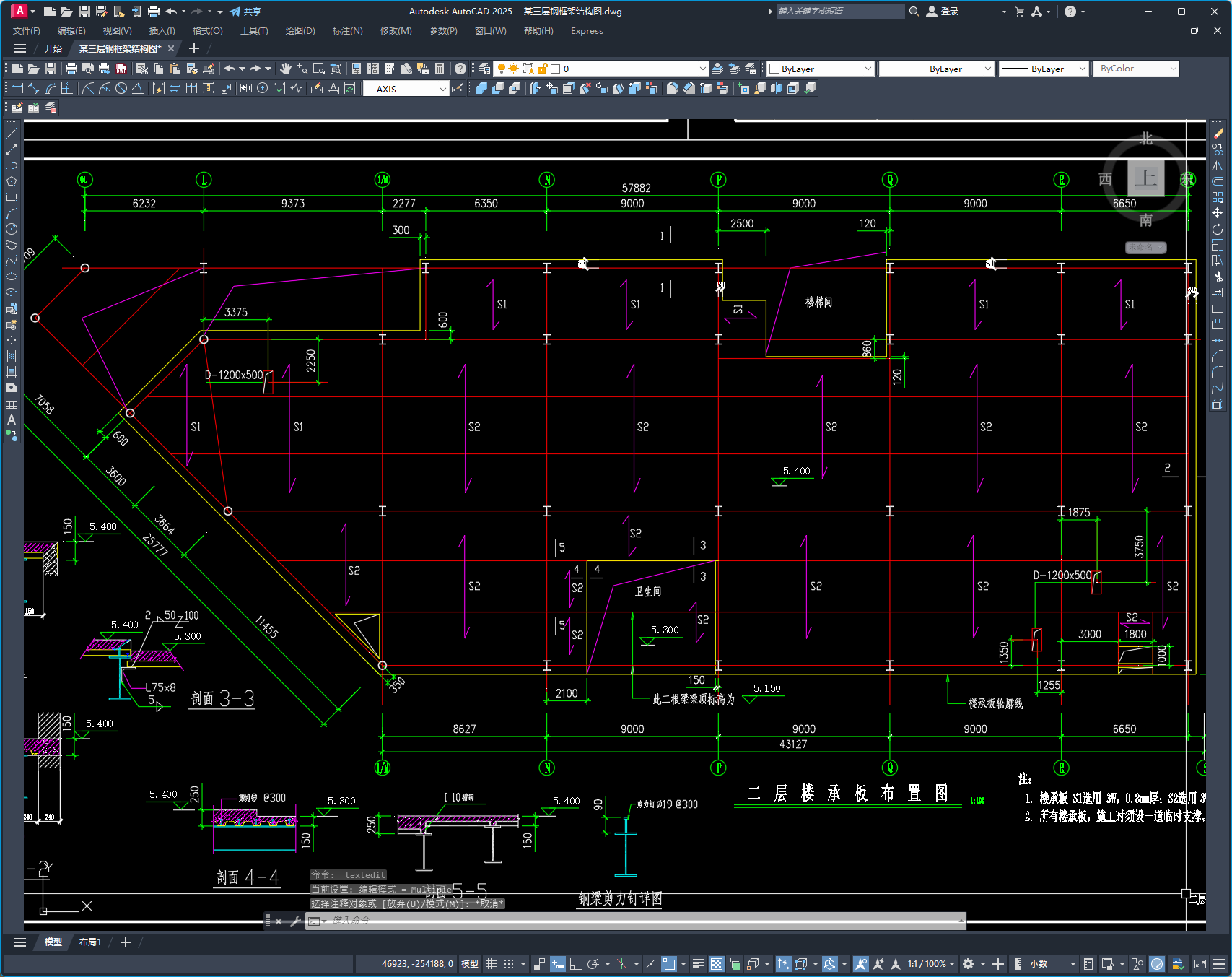Click the ByLayer color swatch box
1232x977 pixels.
coord(774,69)
